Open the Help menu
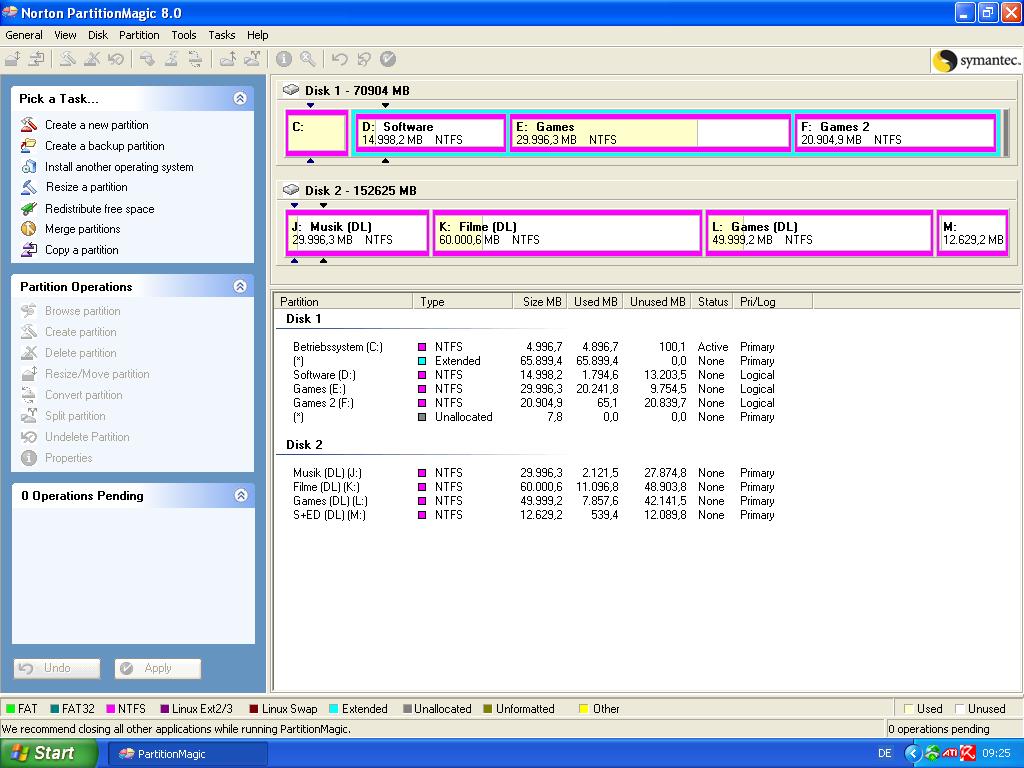The height and width of the screenshot is (768, 1024). pos(257,35)
